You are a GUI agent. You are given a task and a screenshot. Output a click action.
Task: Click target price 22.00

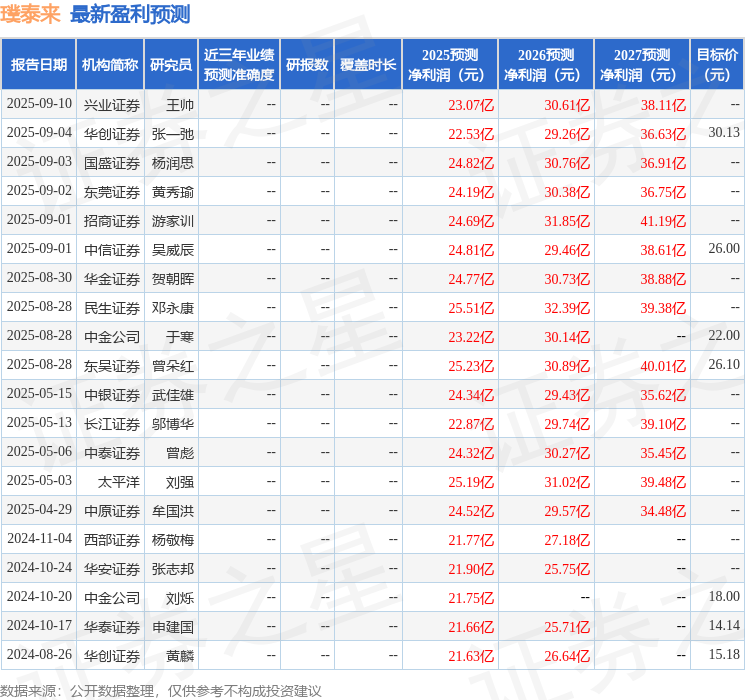pyautogui.click(x=724, y=336)
